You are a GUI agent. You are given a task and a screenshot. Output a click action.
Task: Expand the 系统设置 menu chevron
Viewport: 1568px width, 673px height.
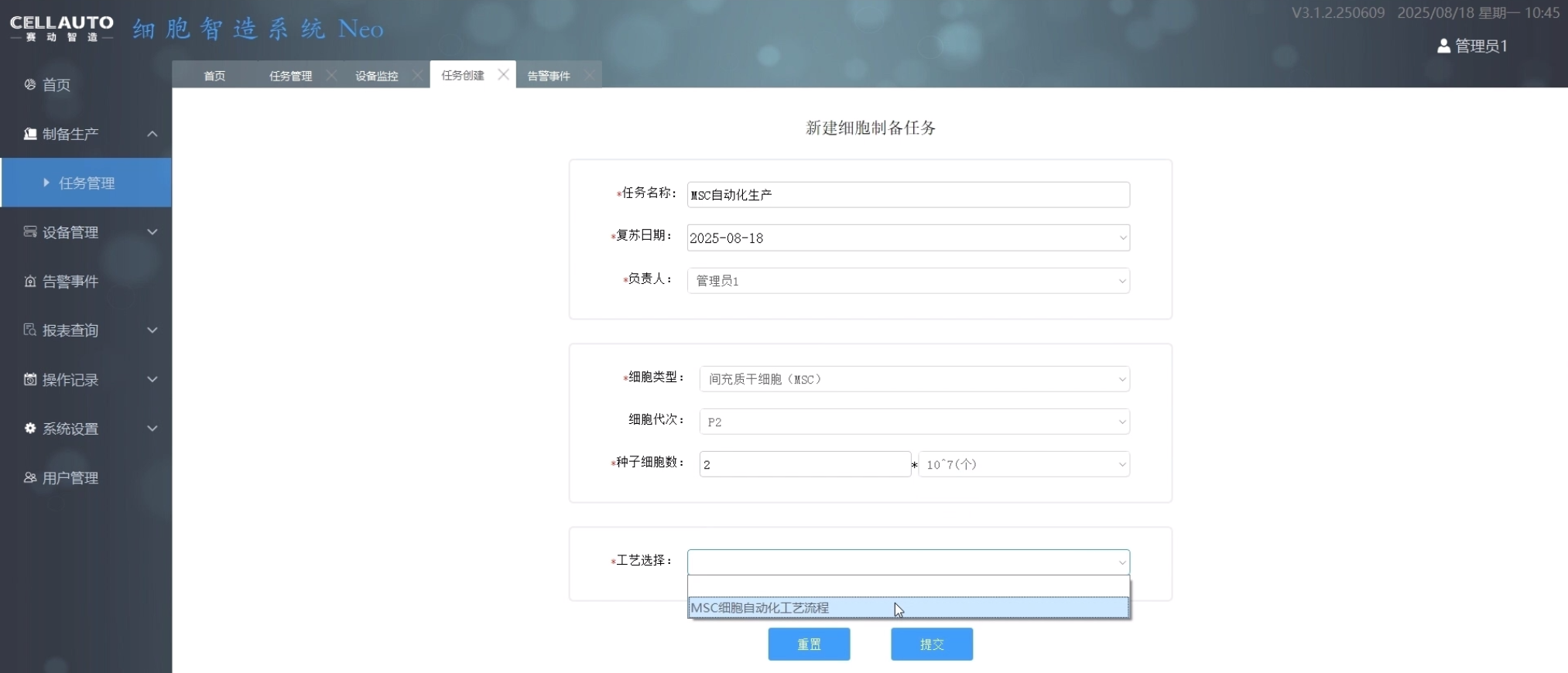pyautogui.click(x=152, y=429)
